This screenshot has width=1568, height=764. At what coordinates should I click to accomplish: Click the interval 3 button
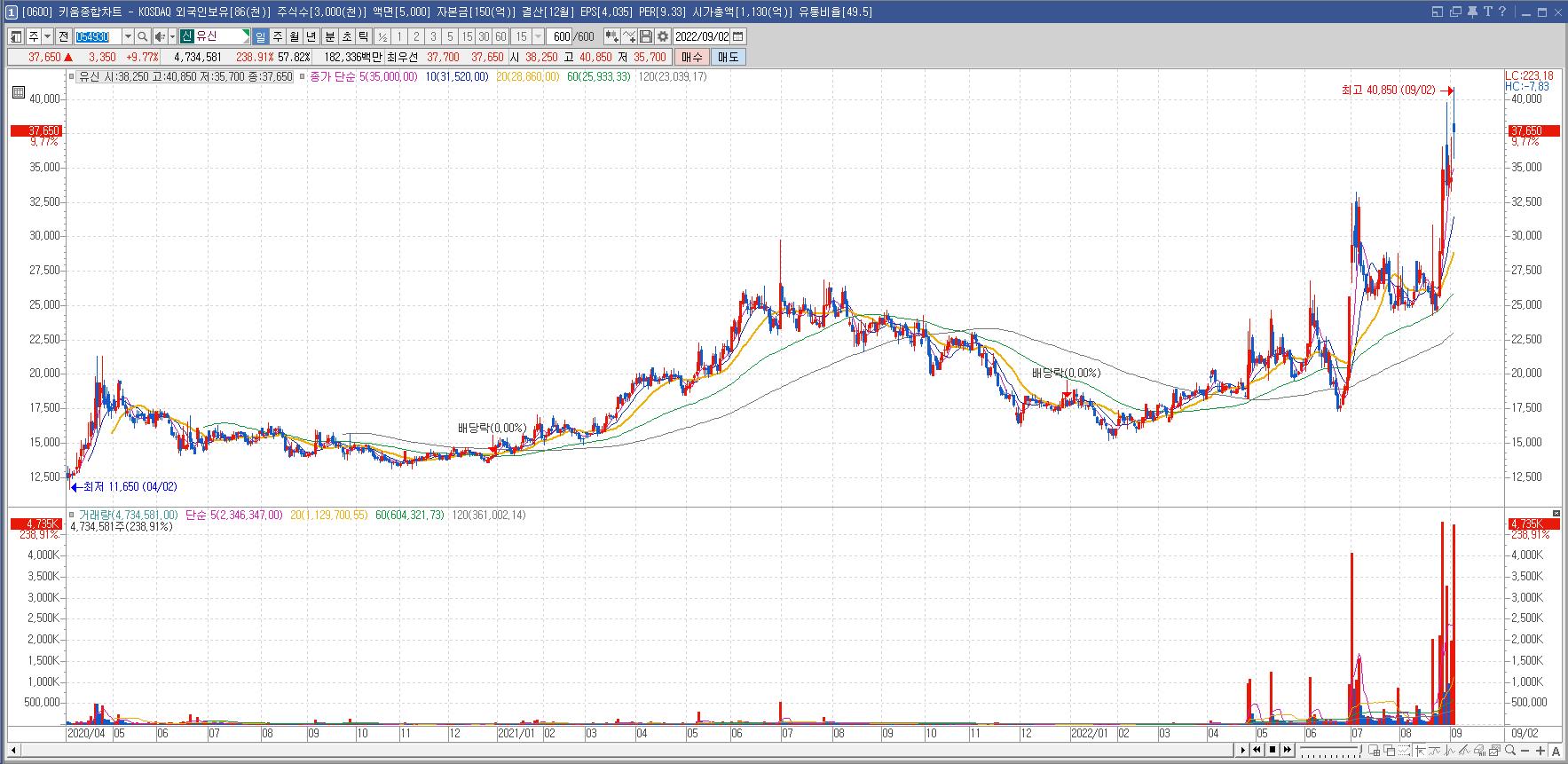click(x=433, y=36)
